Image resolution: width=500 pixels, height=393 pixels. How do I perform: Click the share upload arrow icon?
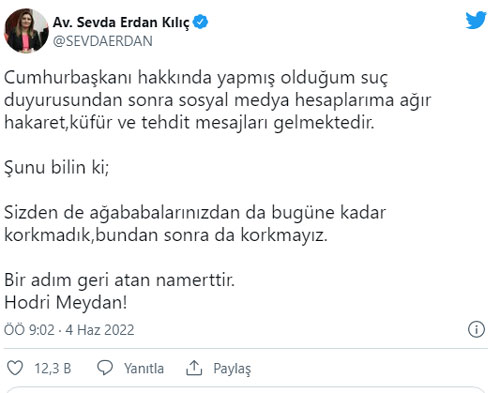click(194, 368)
